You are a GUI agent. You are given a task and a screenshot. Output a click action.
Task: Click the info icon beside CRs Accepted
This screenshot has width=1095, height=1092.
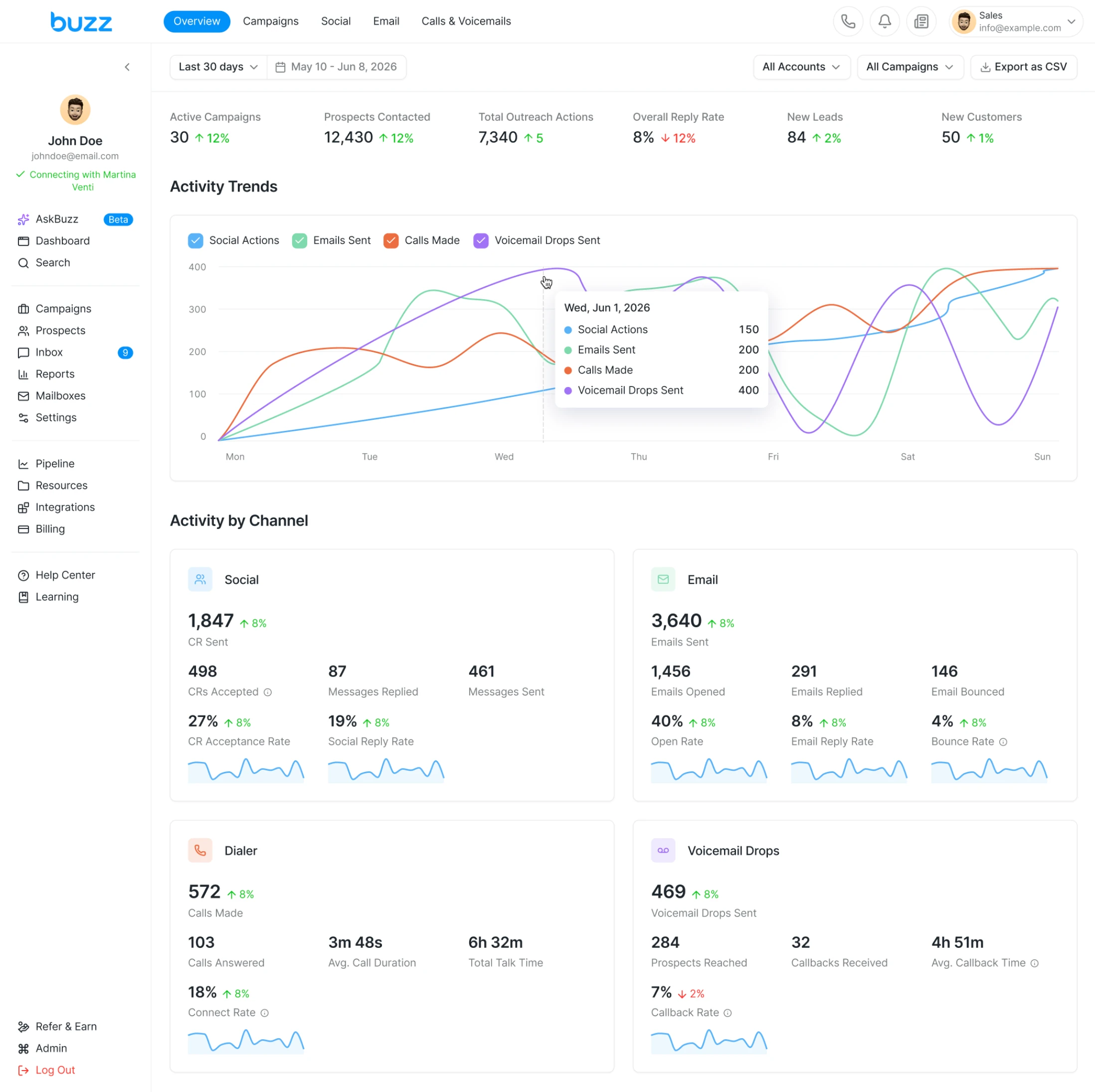pyautogui.click(x=268, y=692)
